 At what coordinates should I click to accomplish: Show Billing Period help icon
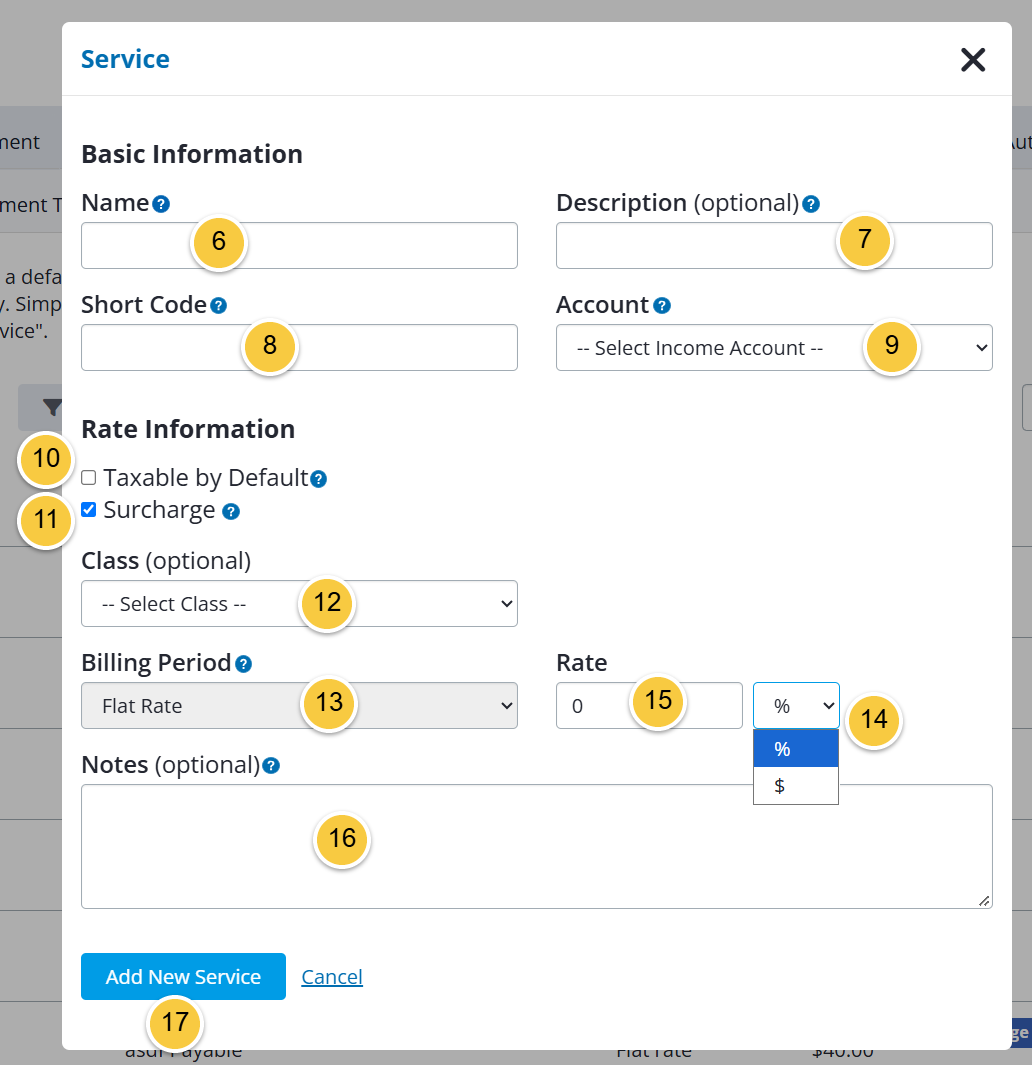[x=243, y=664]
